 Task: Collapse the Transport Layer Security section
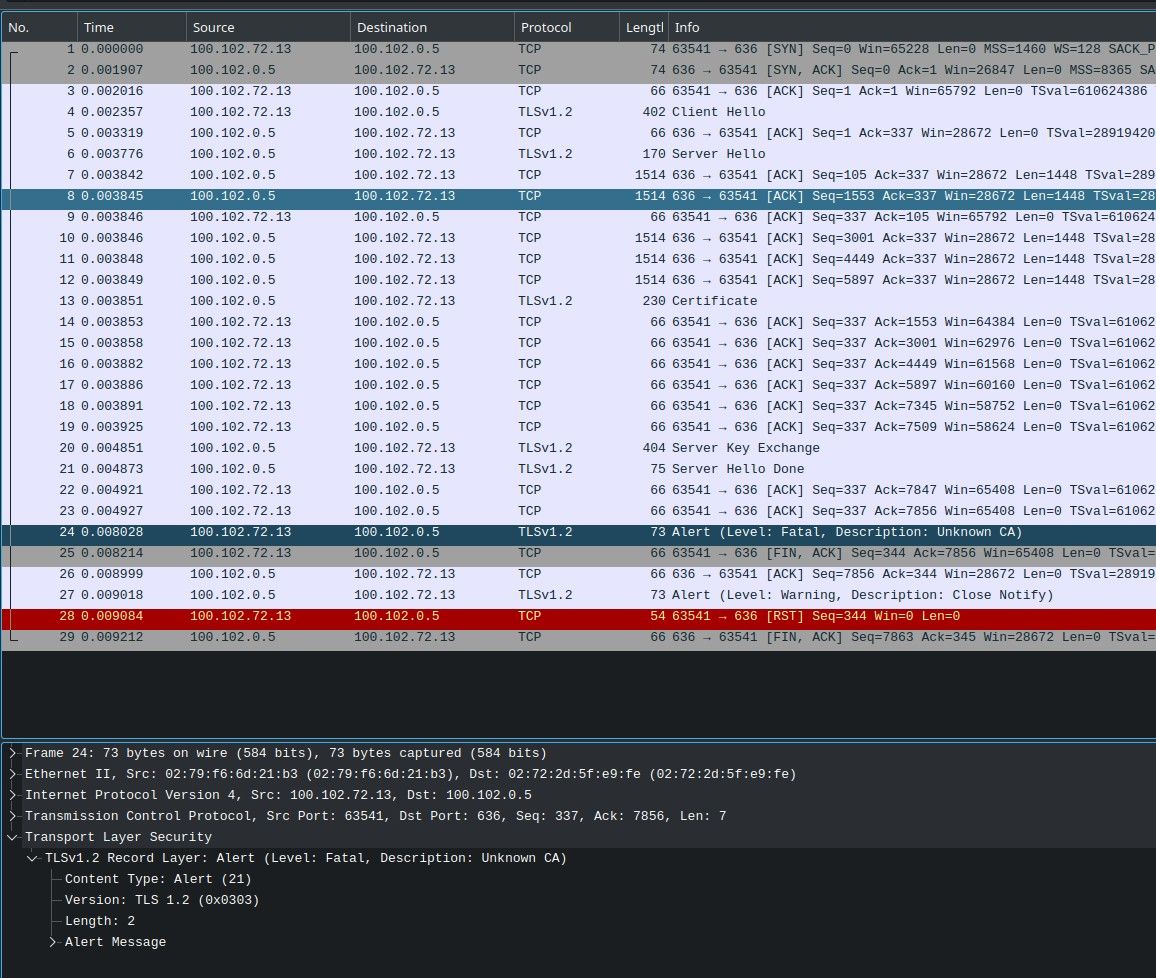point(13,837)
